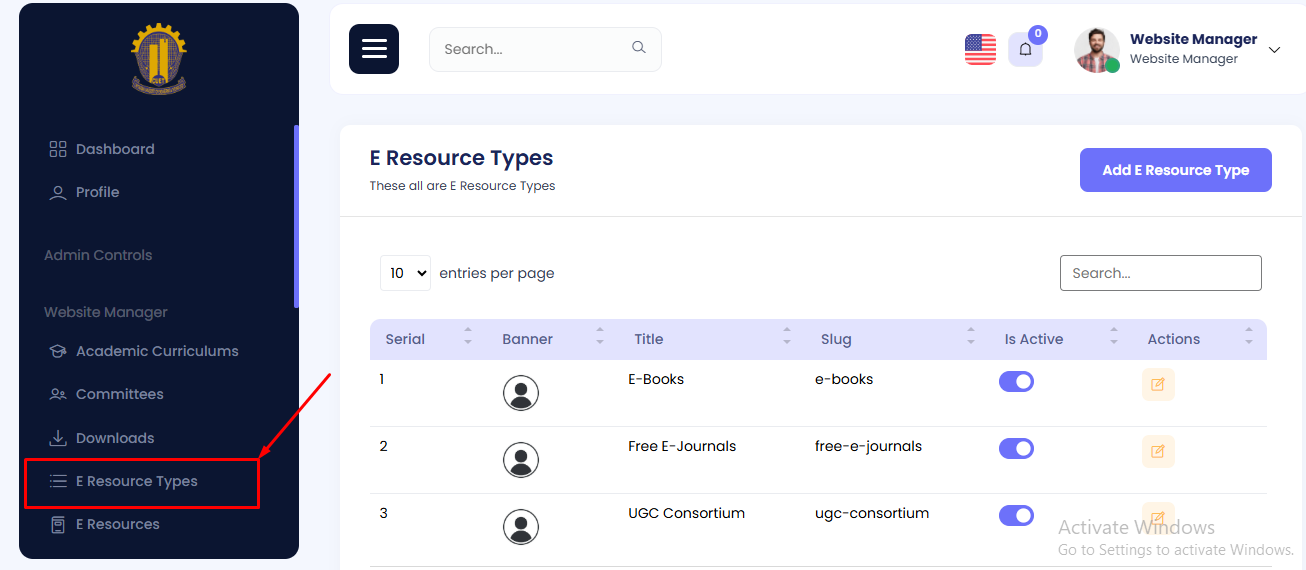Go to Academic Curriculums in sidebar
This screenshot has width=1306, height=570.
157,351
